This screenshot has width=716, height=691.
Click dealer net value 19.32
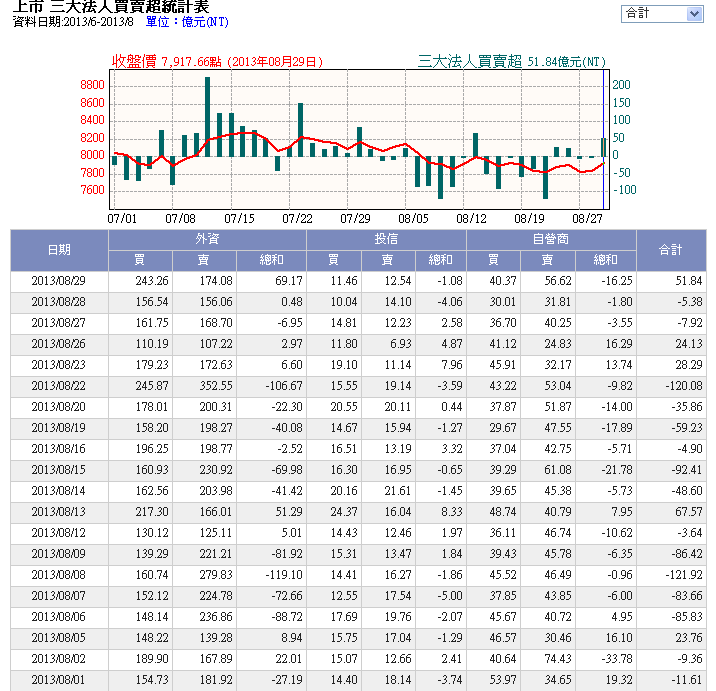(x=619, y=680)
